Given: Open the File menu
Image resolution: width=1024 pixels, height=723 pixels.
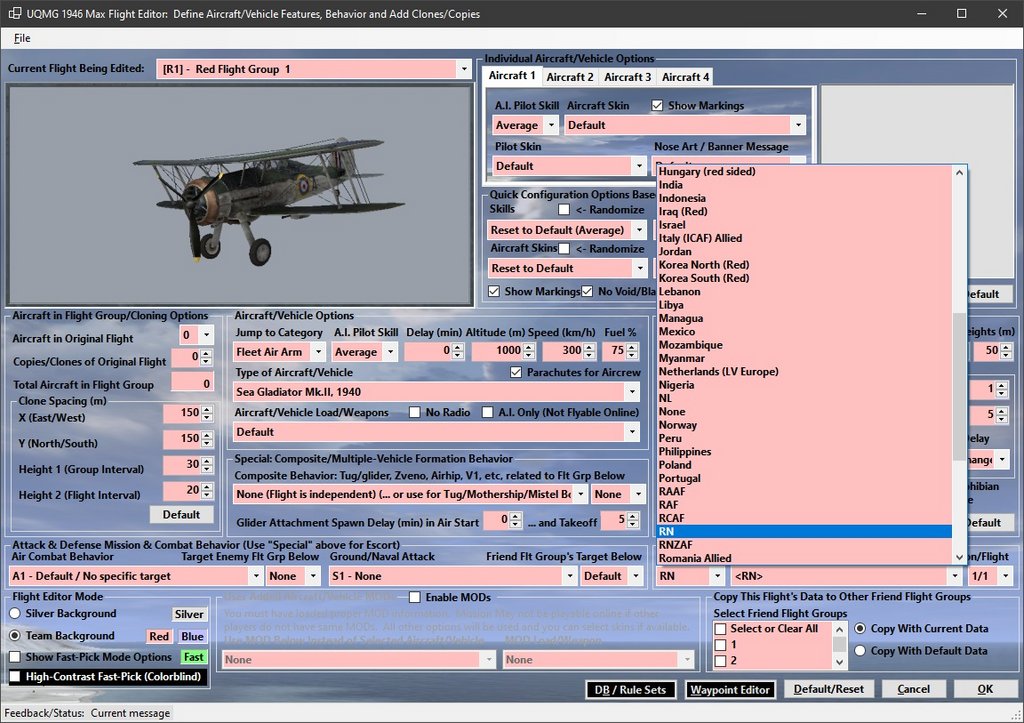Looking at the screenshot, I should tap(22, 38).
